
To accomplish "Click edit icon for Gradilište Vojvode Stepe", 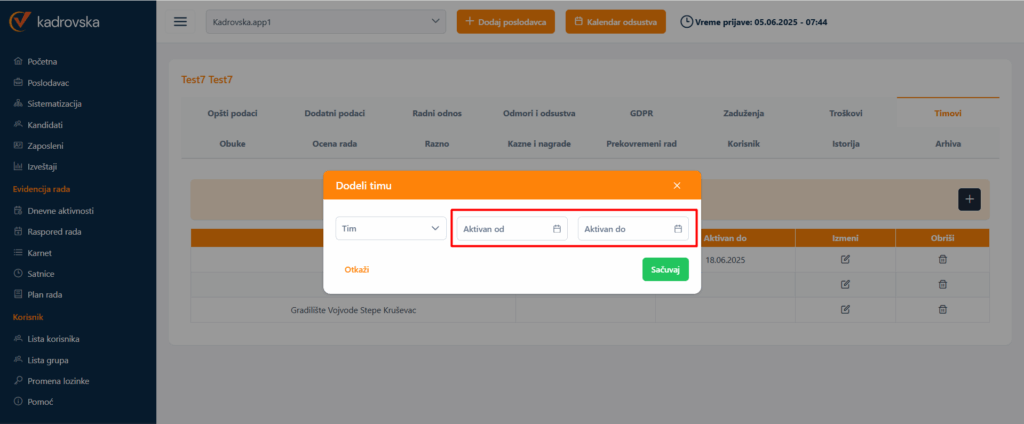I will (845, 310).
